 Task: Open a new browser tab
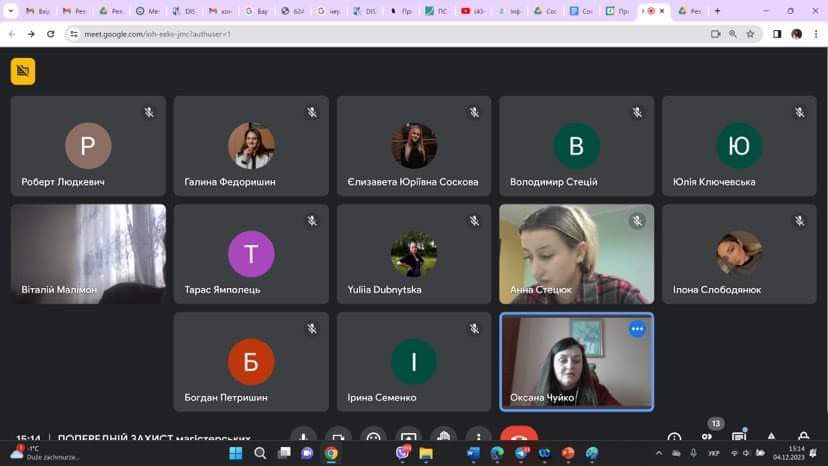[x=717, y=11]
